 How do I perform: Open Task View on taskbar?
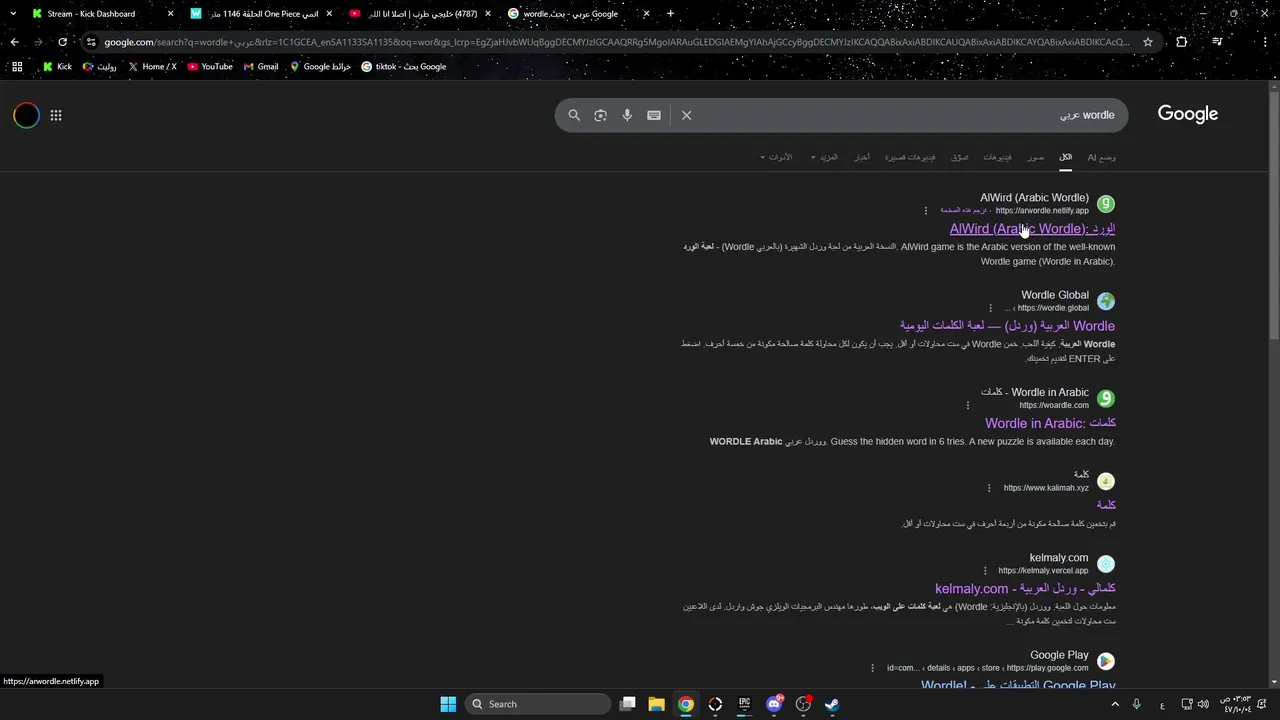[627, 704]
